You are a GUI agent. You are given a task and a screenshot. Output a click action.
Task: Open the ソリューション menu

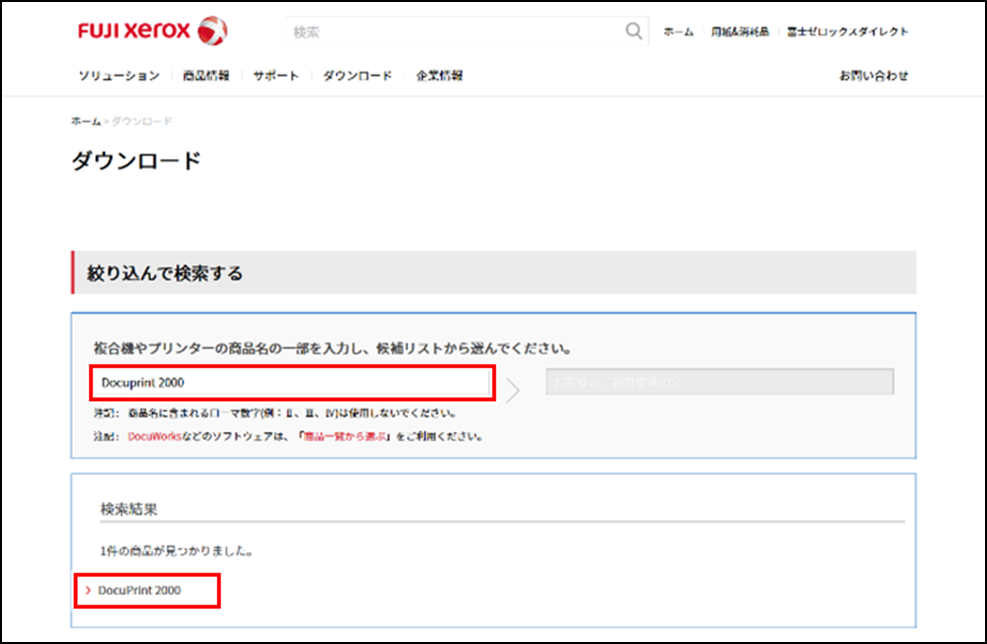point(119,76)
